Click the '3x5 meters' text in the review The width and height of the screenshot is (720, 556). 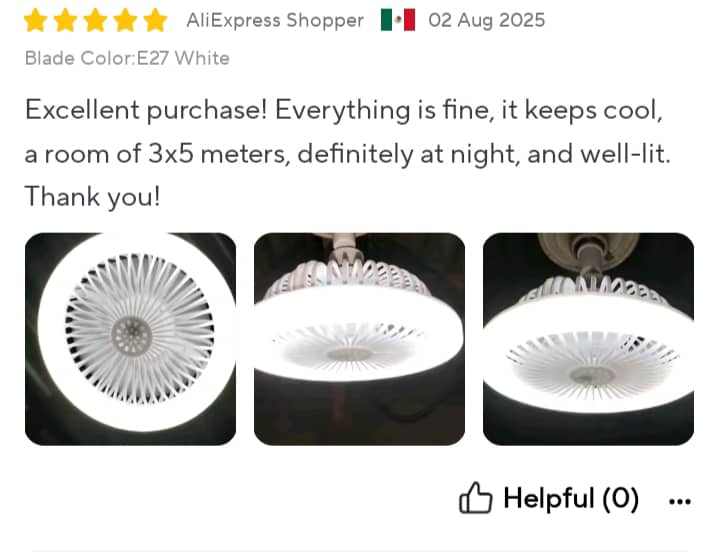219,154
